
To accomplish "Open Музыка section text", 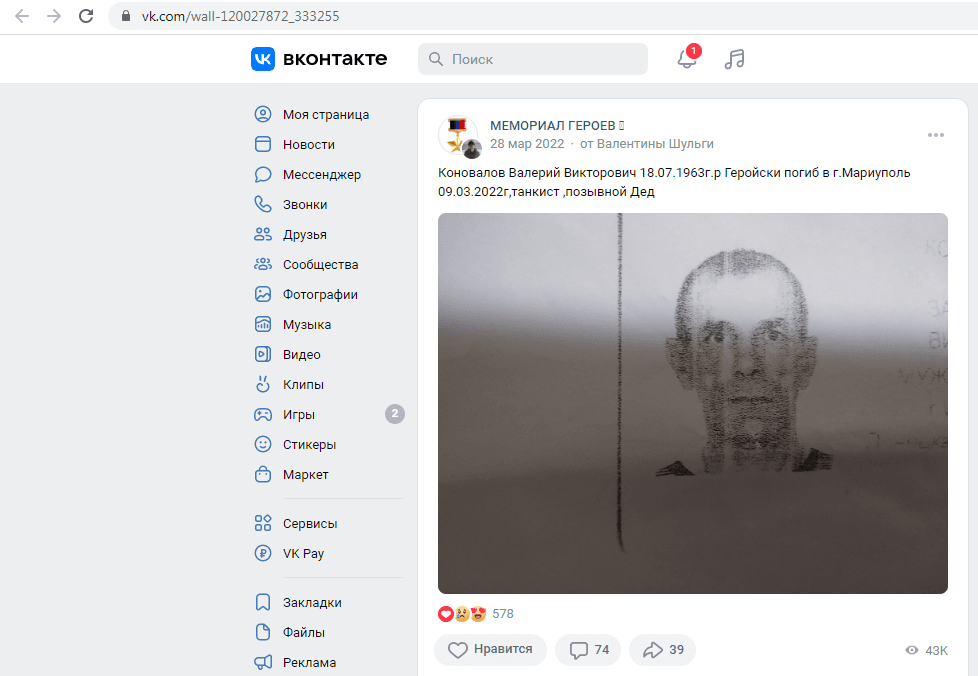I will [x=307, y=325].
